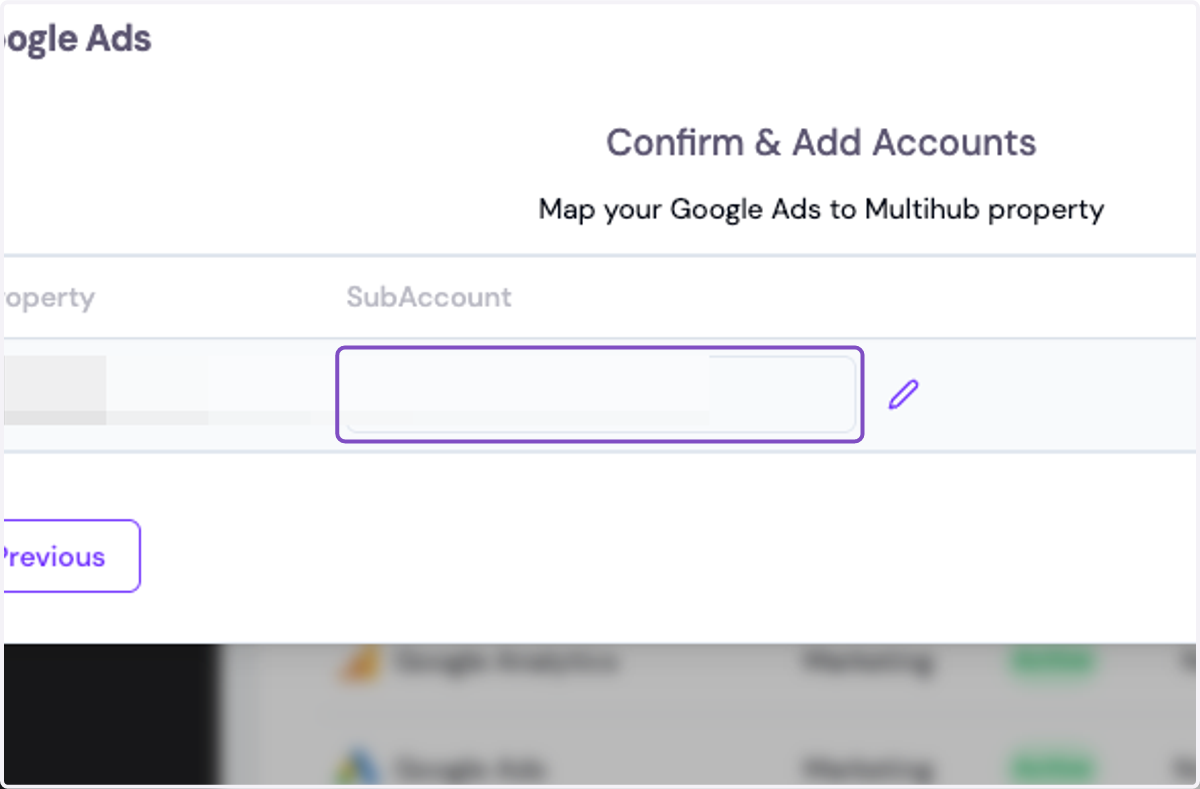Click the Previous button
The image size is (1200, 789).
click(70, 556)
